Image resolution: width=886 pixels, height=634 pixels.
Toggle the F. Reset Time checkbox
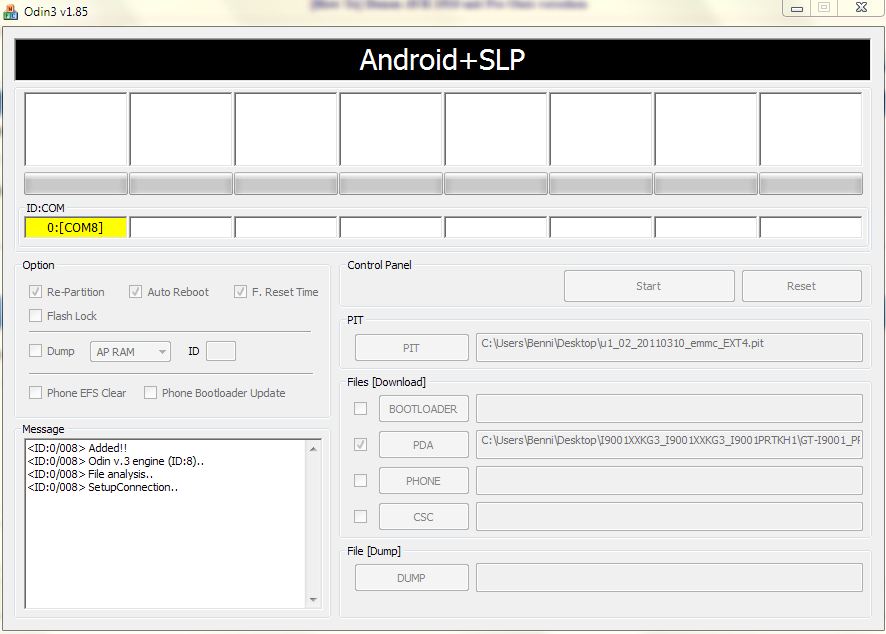(240, 292)
